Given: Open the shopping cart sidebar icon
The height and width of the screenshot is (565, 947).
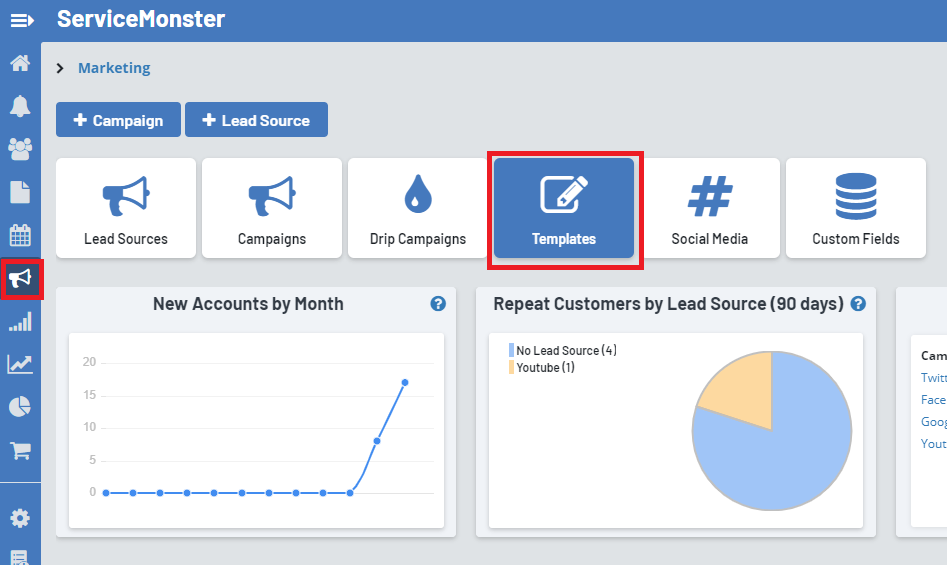Looking at the screenshot, I should coord(20,450).
